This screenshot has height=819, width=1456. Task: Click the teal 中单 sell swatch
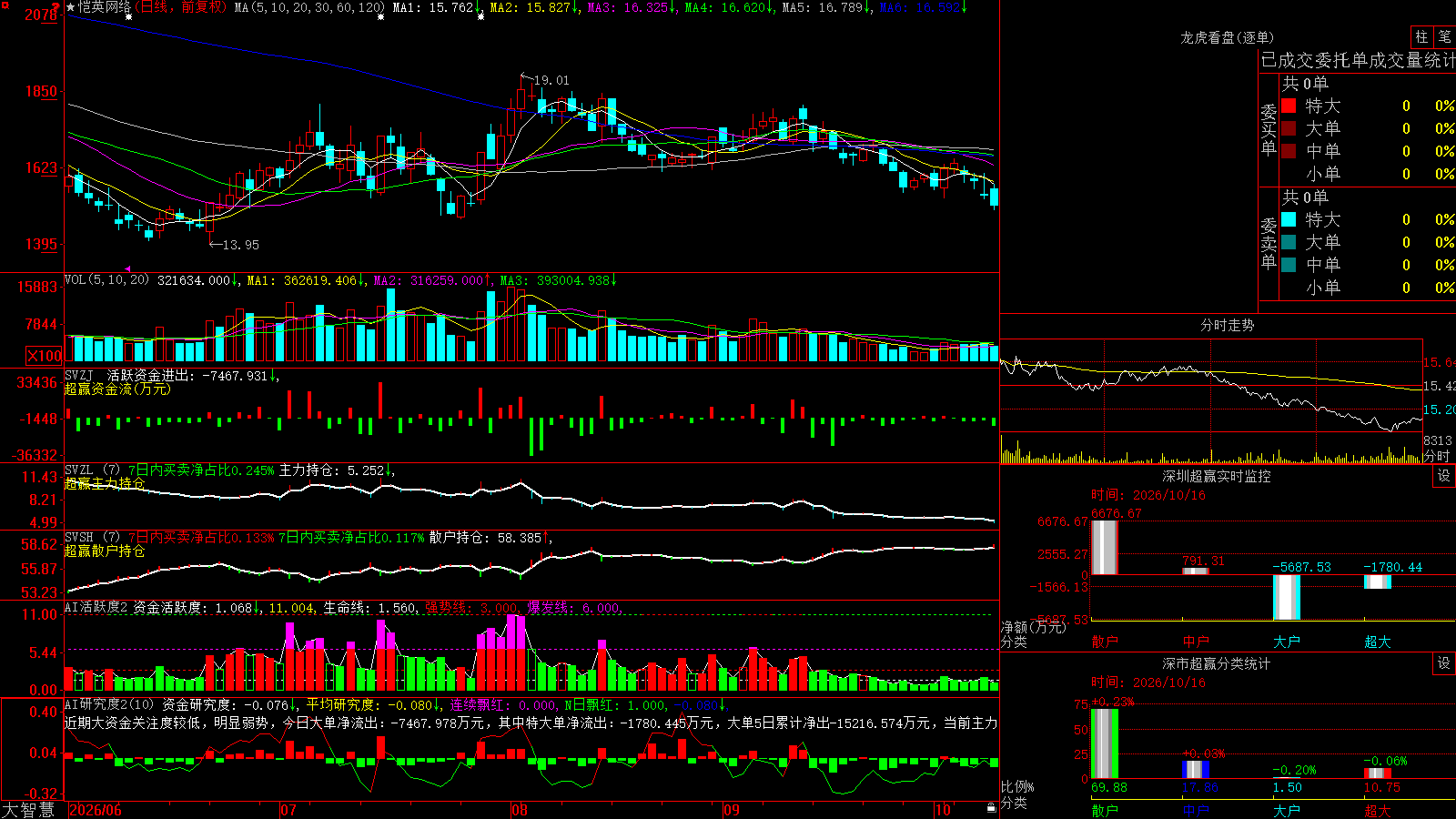tap(1289, 265)
